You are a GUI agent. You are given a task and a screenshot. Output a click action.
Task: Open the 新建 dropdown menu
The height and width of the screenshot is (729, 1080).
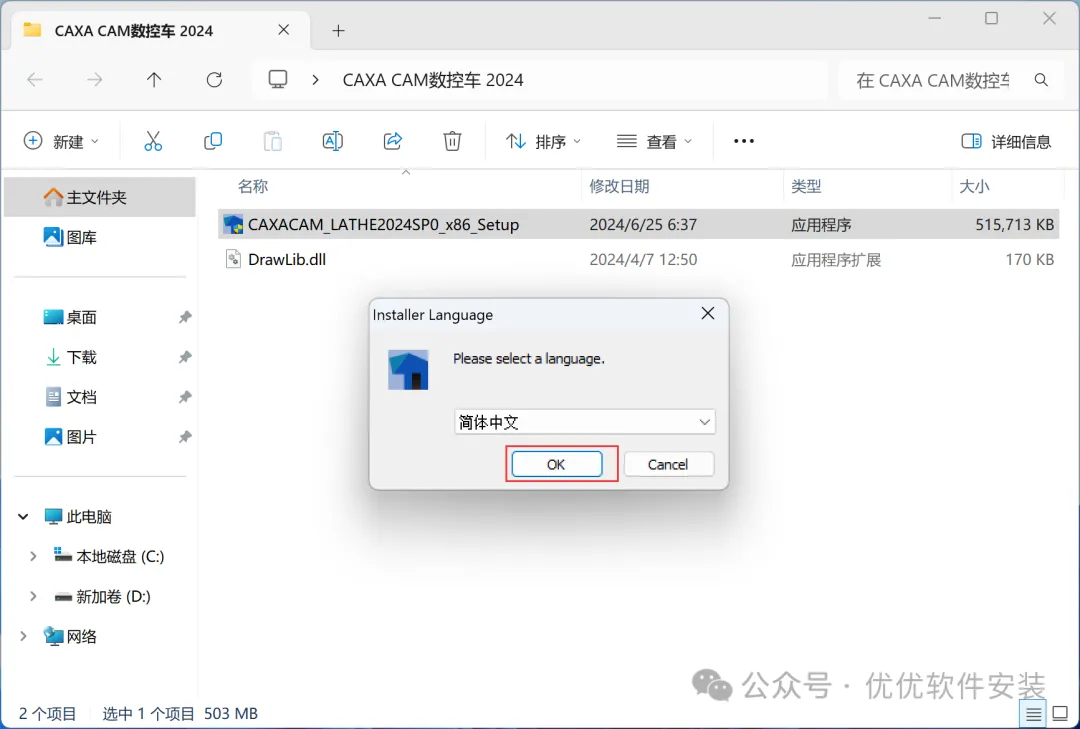(61, 141)
